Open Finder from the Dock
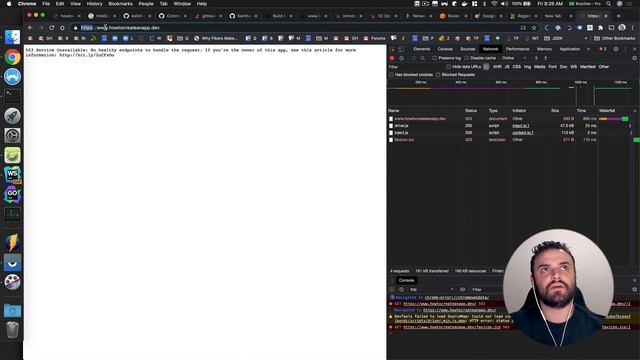Screen dimensions: 640x360 pos(12,37)
